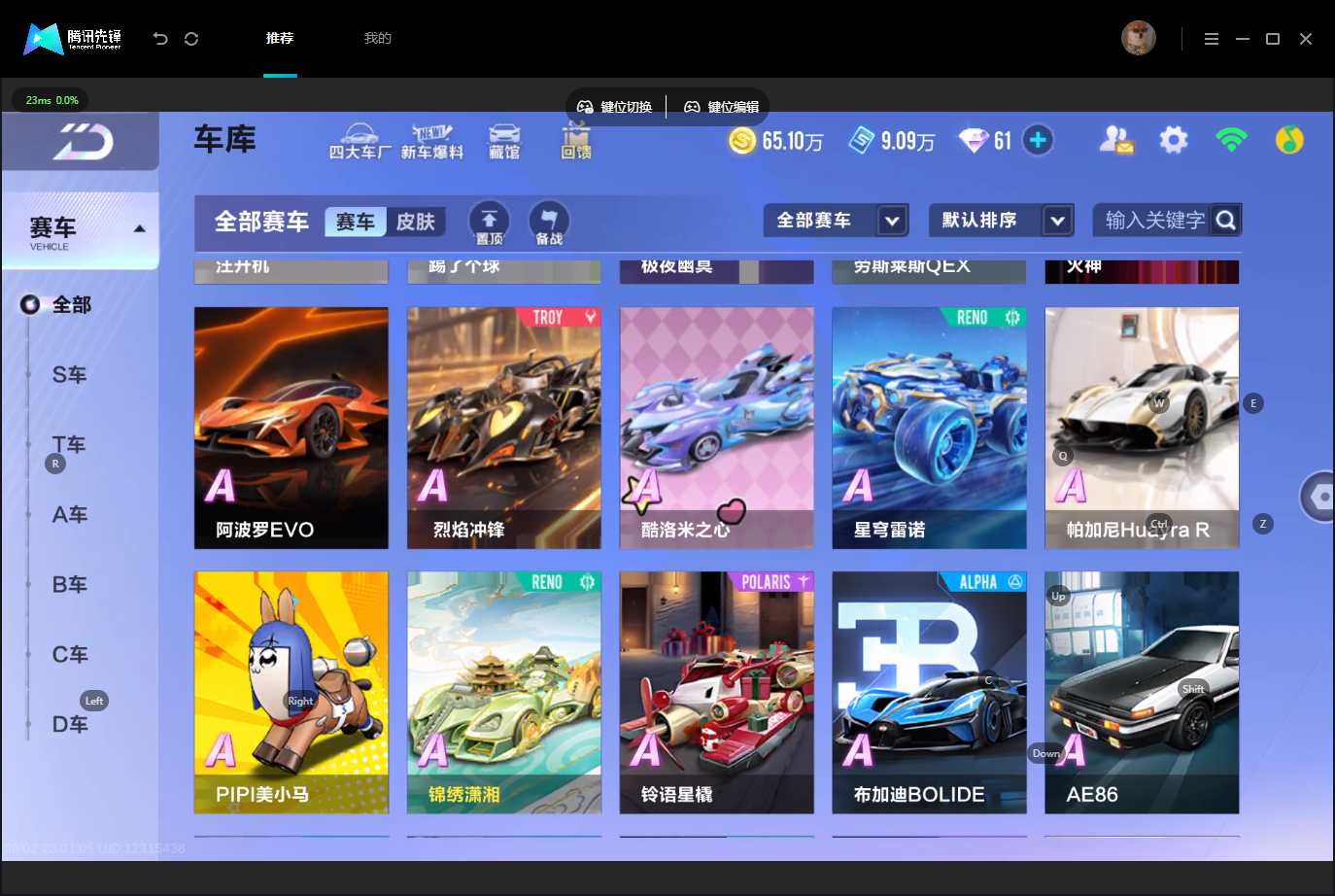Click the diamond currency icon
The width and height of the screenshot is (1335, 896).
point(974,141)
